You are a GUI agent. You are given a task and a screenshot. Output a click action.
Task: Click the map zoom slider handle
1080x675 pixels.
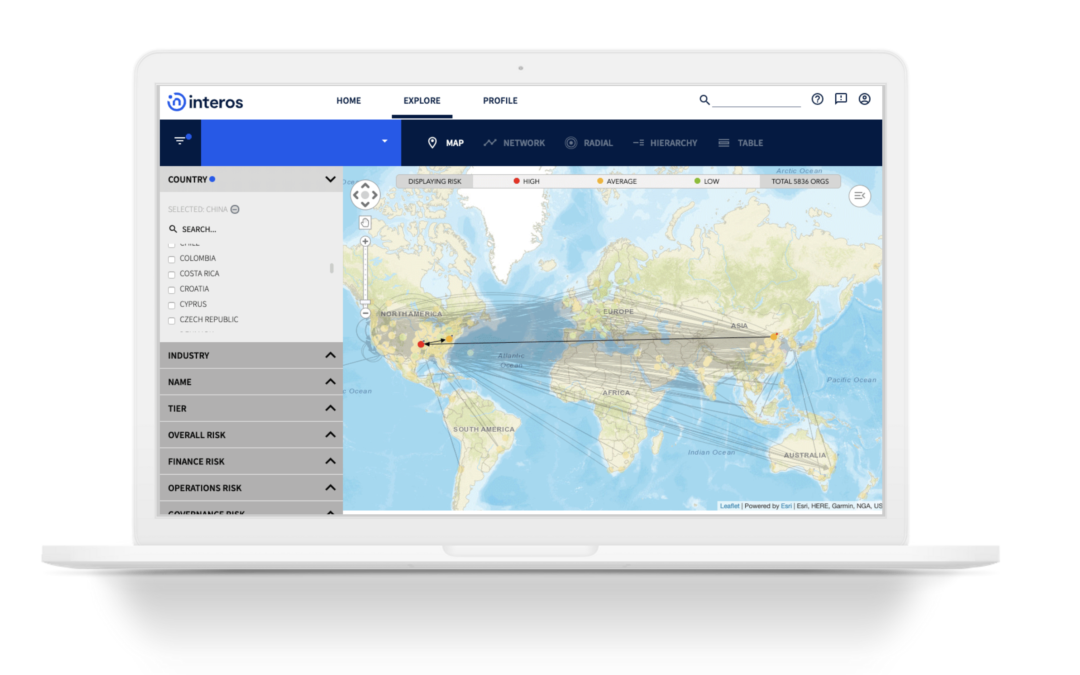(365, 302)
